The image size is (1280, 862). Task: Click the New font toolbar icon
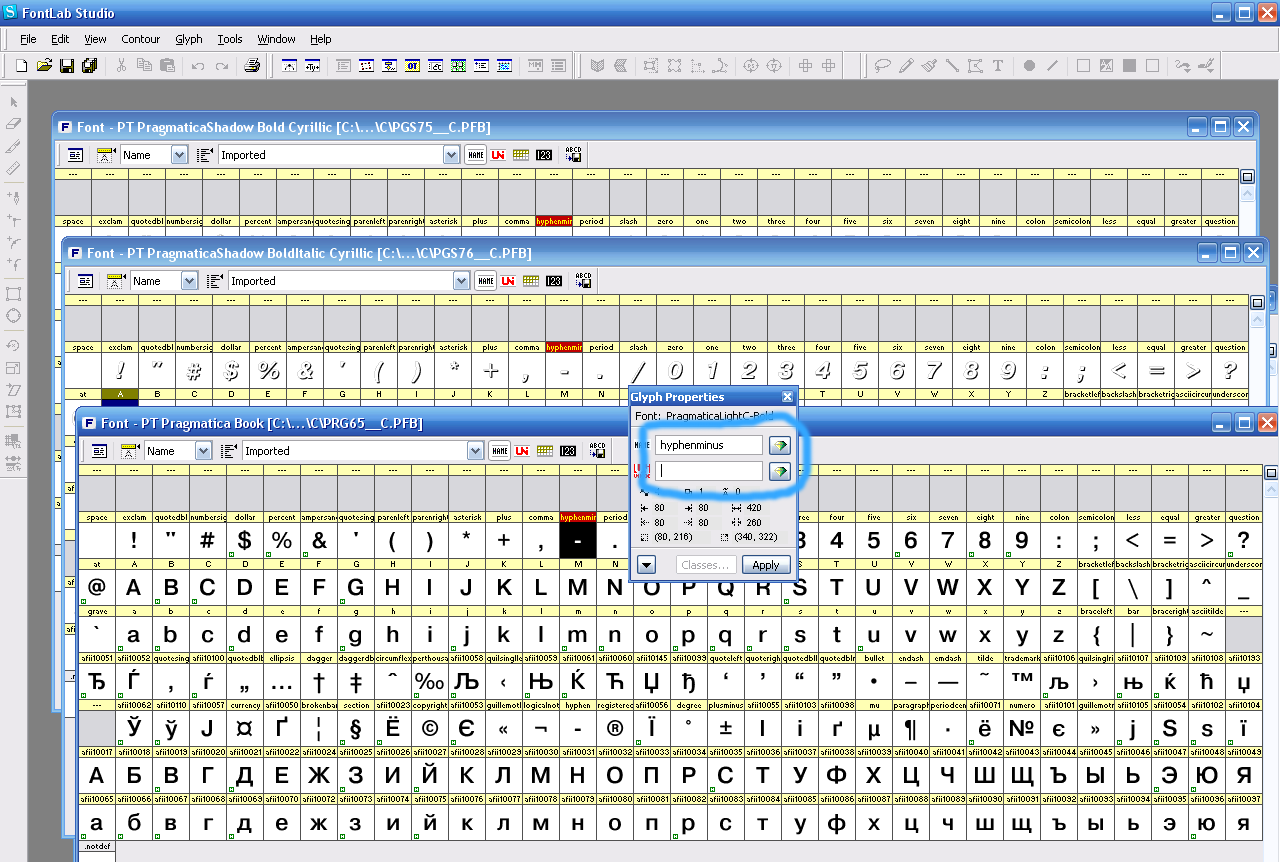coord(22,66)
